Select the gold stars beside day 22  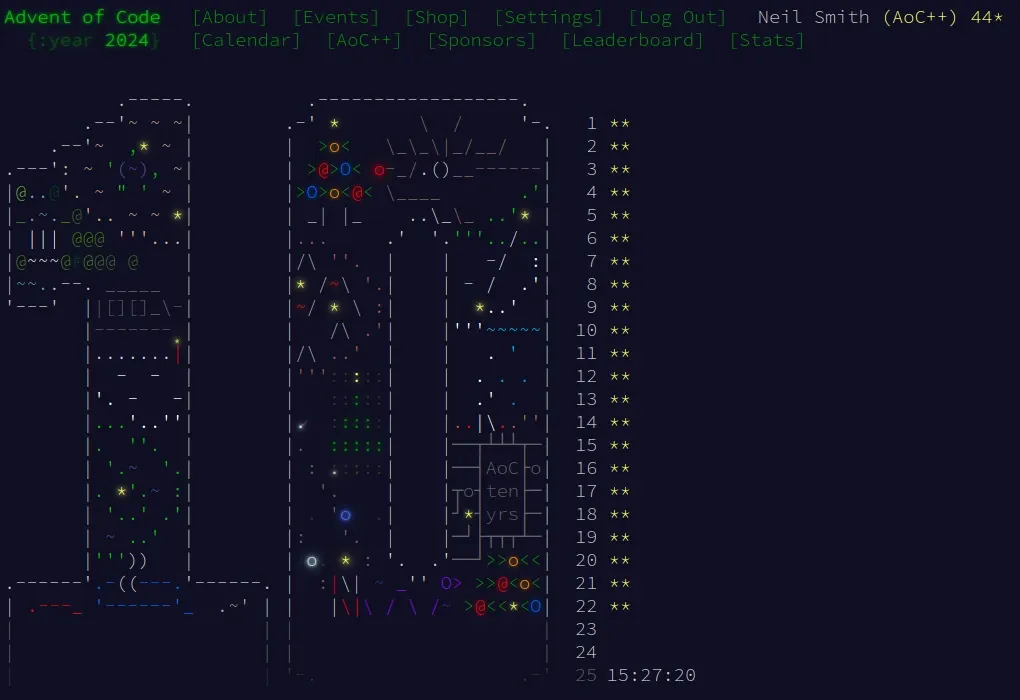point(618,606)
